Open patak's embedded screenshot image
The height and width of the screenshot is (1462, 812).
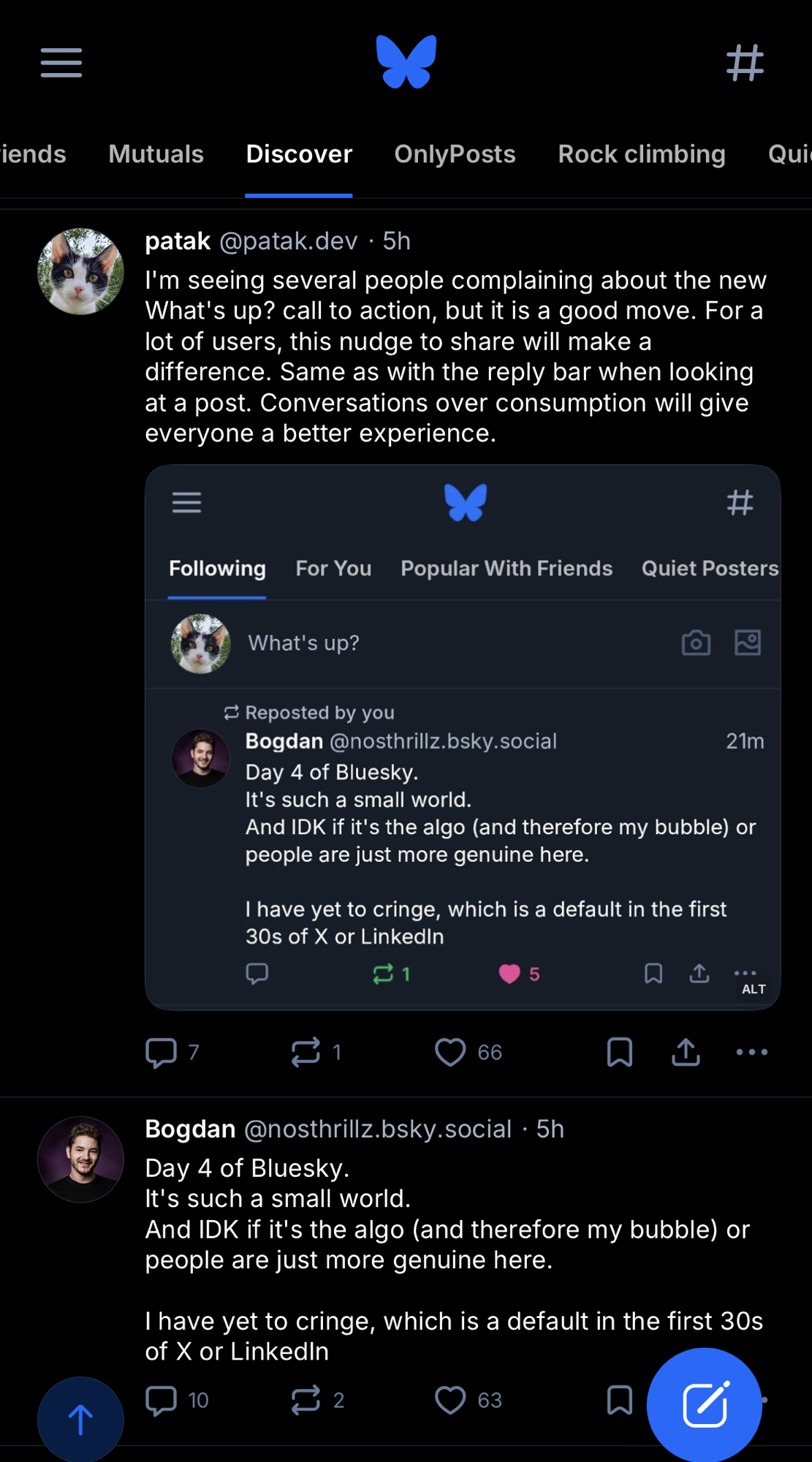pyautogui.click(x=463, y=737)
